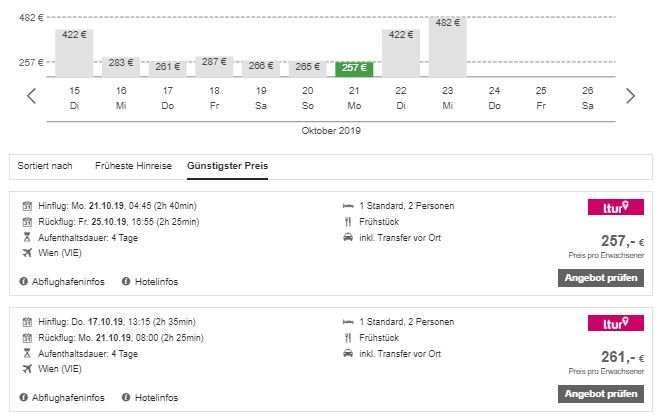The width and height of the screenshot is (662, 420).
Task: Choose the 482 € bar on Wednesday 23
Action: (447, 46)
